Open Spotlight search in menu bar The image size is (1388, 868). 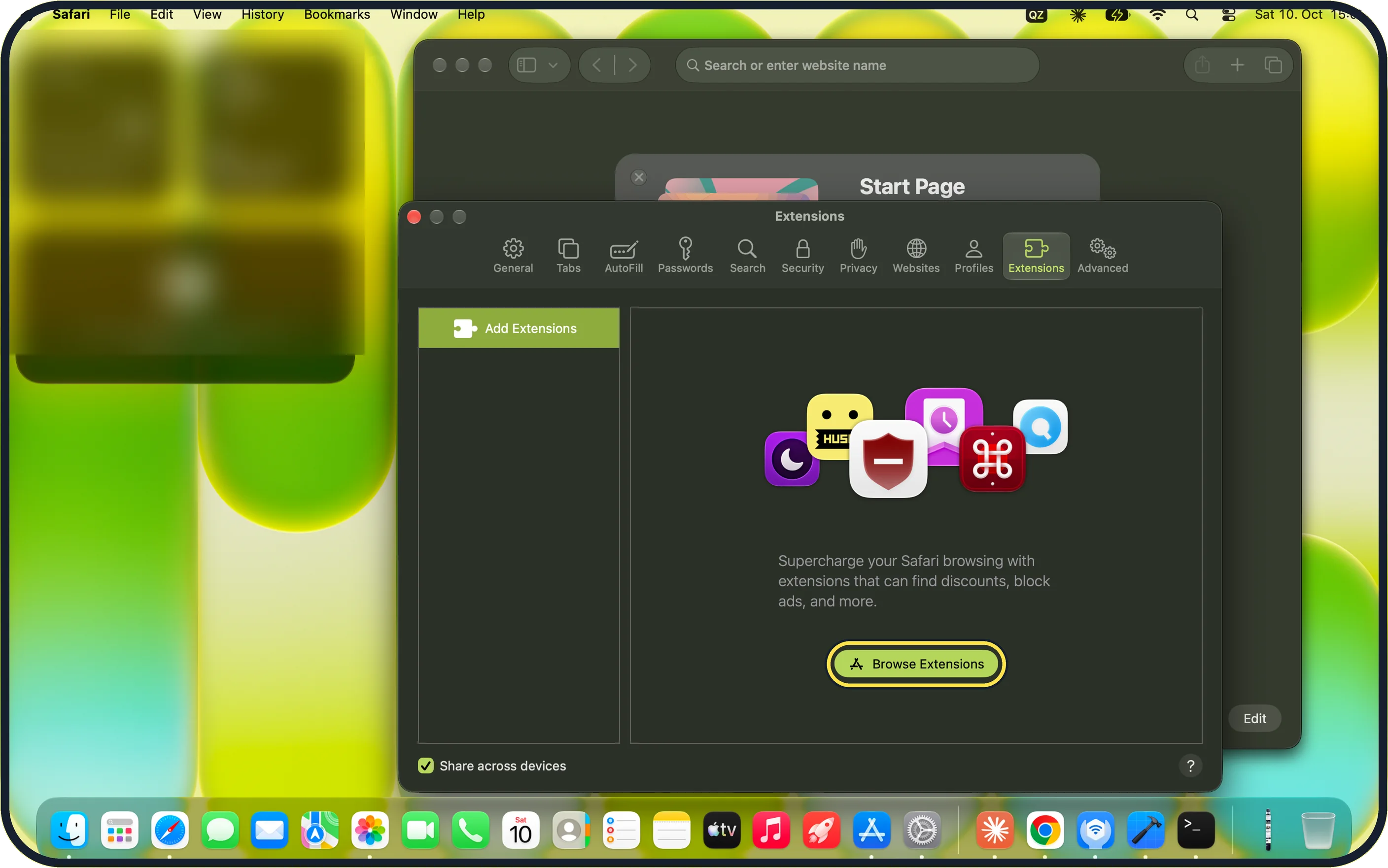[1192, 14]
